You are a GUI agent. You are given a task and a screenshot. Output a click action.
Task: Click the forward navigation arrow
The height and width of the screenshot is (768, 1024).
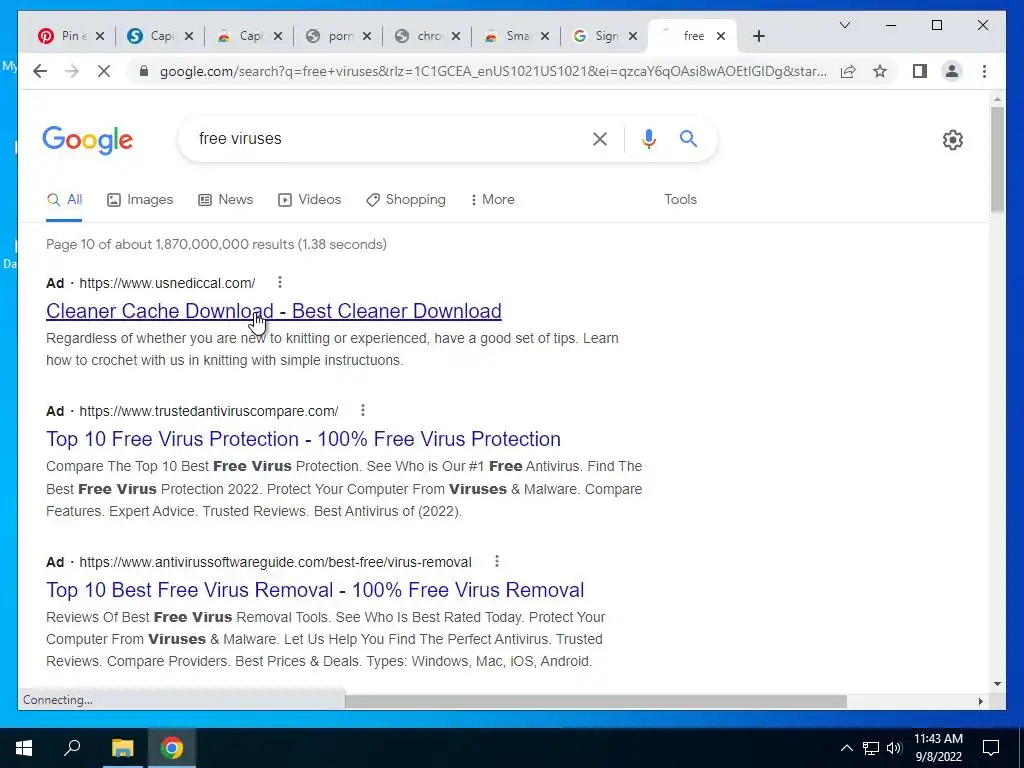[x=72, y=71]
